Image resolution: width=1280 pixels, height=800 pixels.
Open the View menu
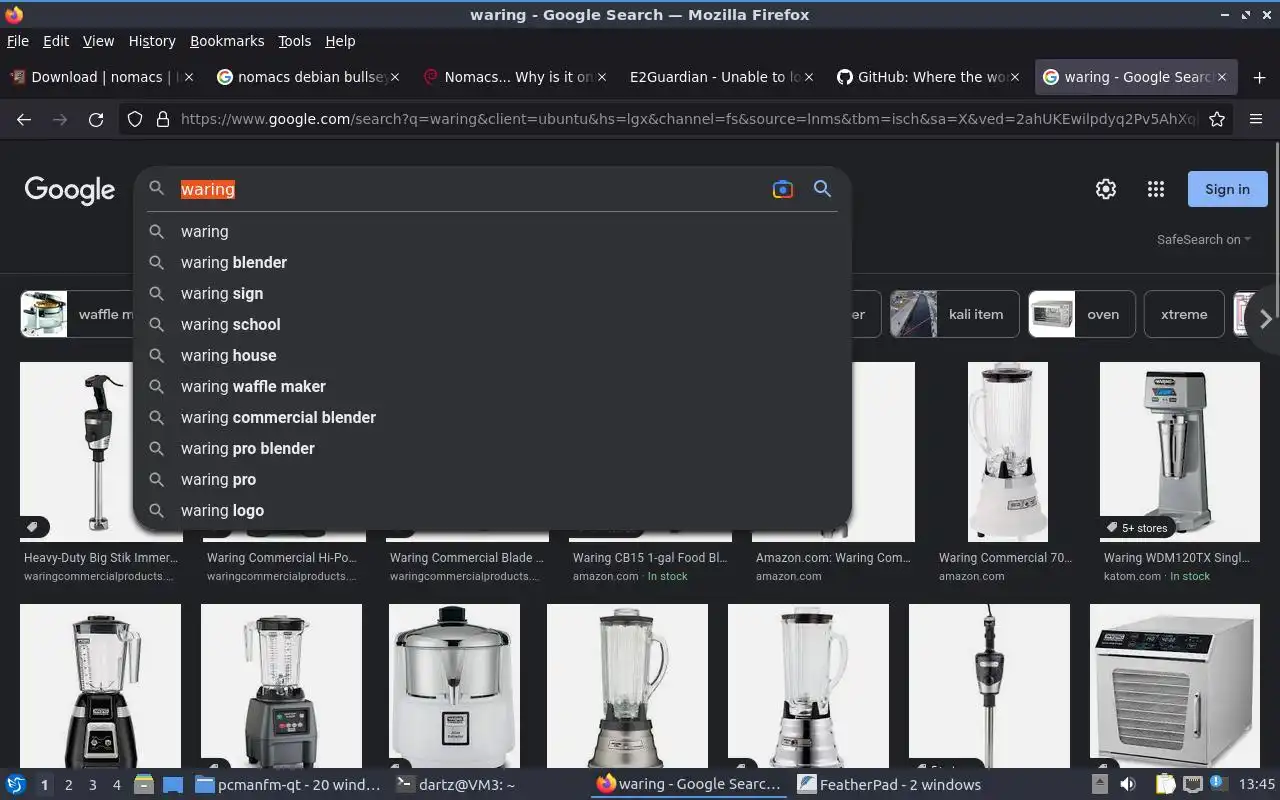tap(98, 41)
